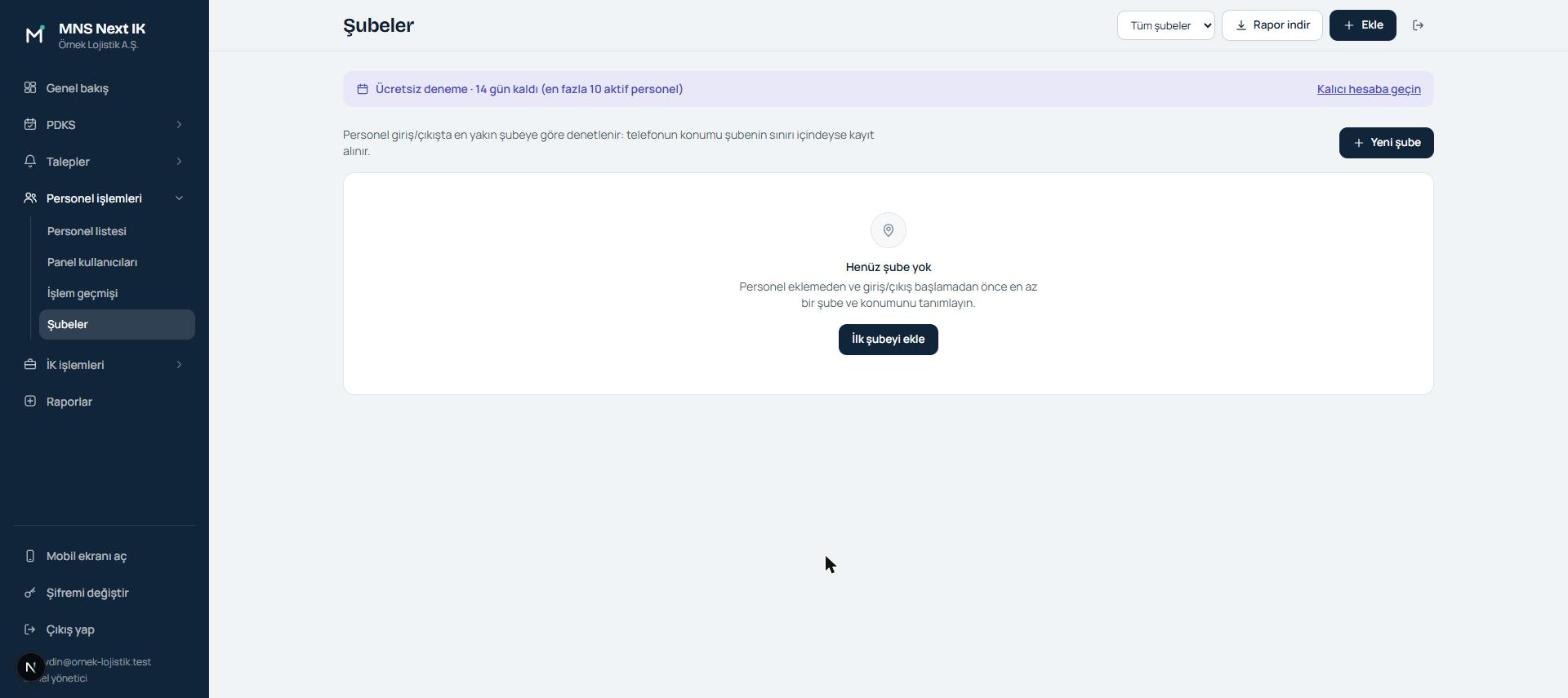Click the Genel bakış grid icon
The image size is (1568, 698).
click(x=30, y=88)
